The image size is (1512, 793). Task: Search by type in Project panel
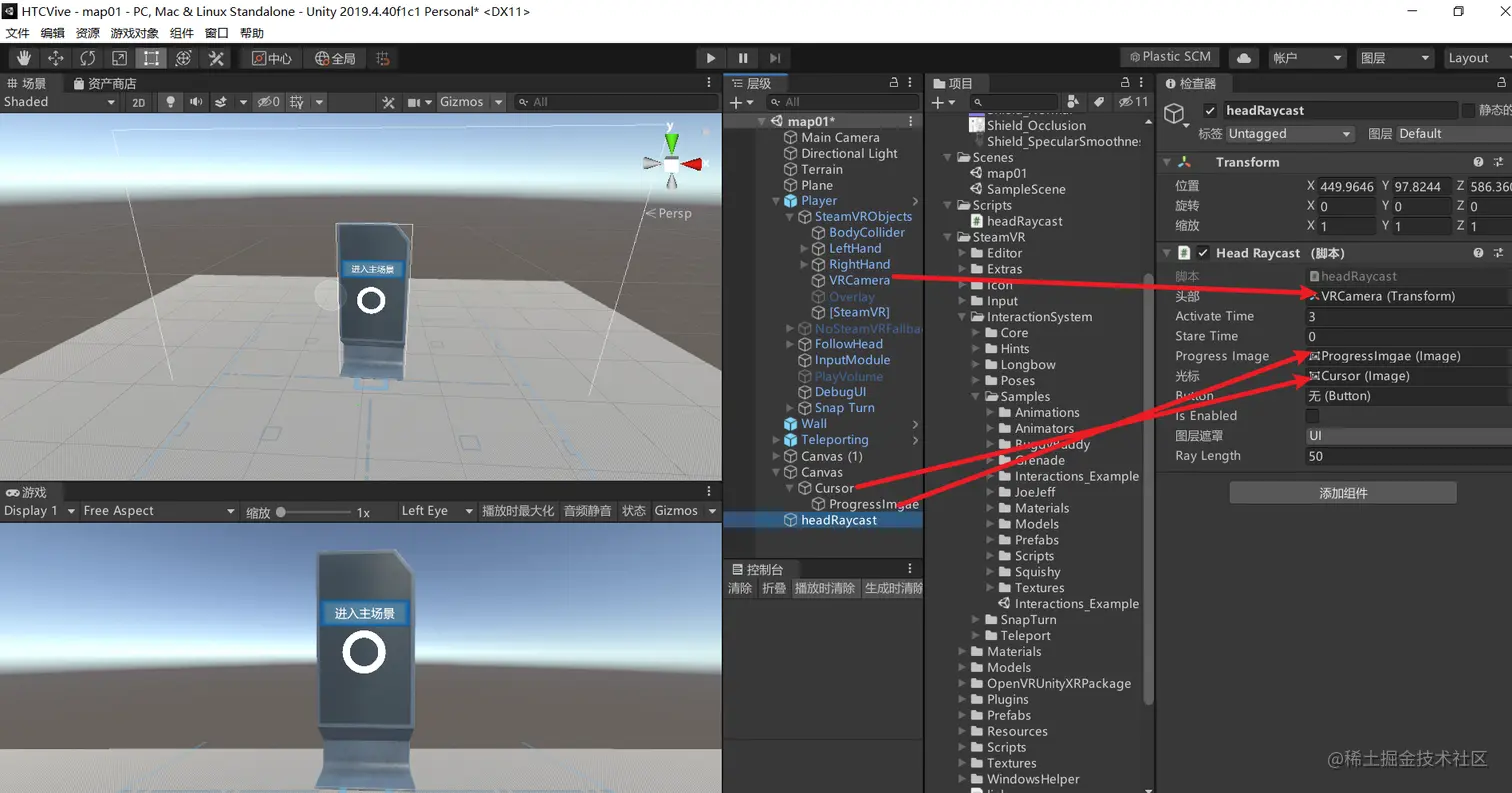[1074, 102]
